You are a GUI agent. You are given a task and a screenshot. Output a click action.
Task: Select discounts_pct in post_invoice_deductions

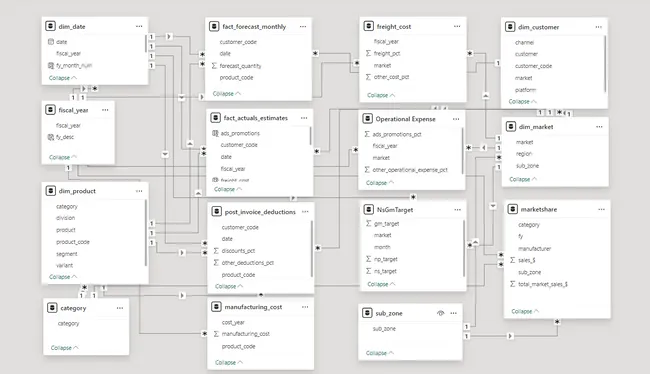point(238,250)
